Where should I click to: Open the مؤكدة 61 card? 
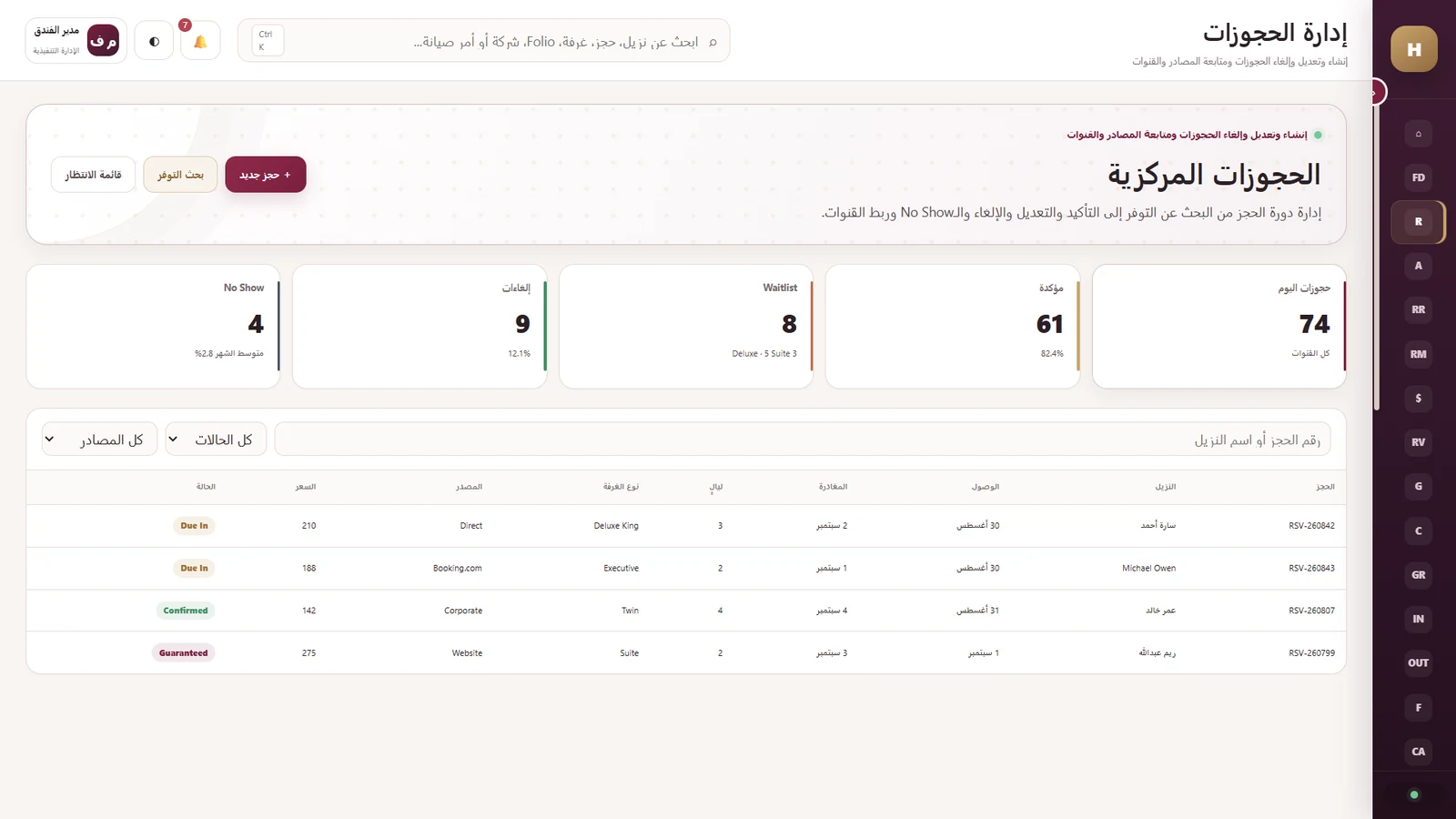coord(953,327)
